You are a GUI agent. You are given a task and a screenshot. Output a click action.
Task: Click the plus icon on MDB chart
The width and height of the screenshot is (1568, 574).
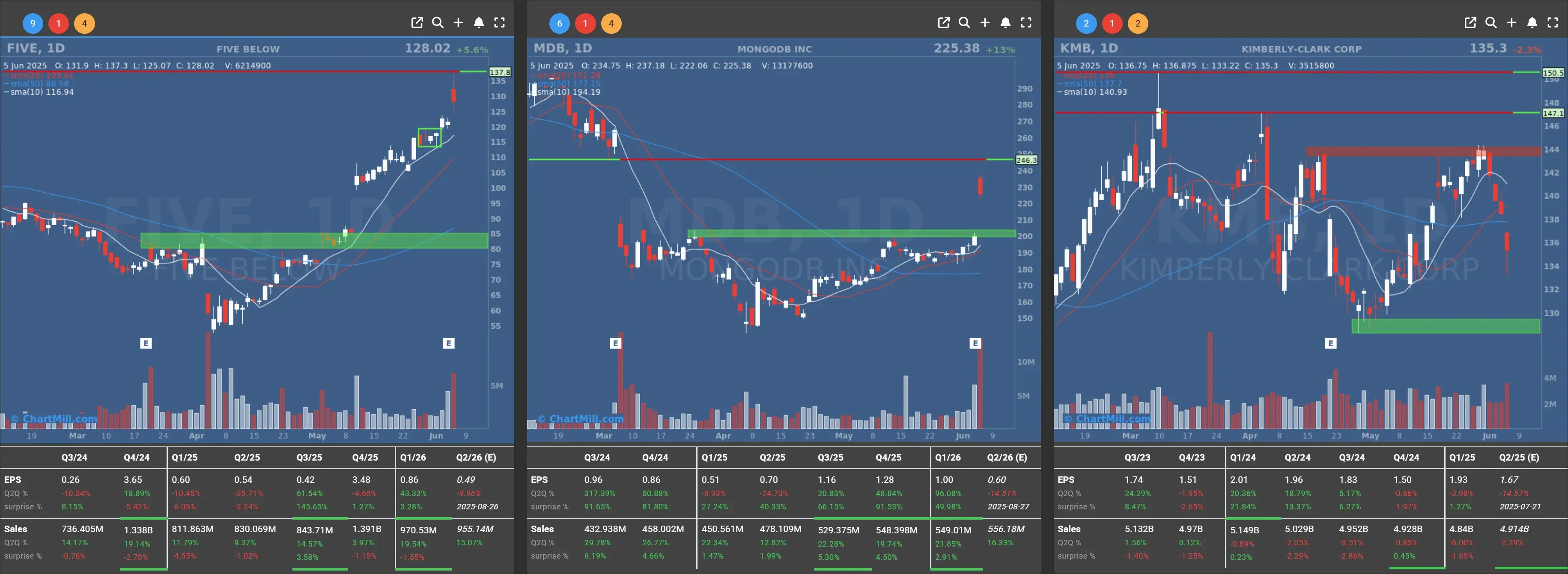[x=985, y=23]
